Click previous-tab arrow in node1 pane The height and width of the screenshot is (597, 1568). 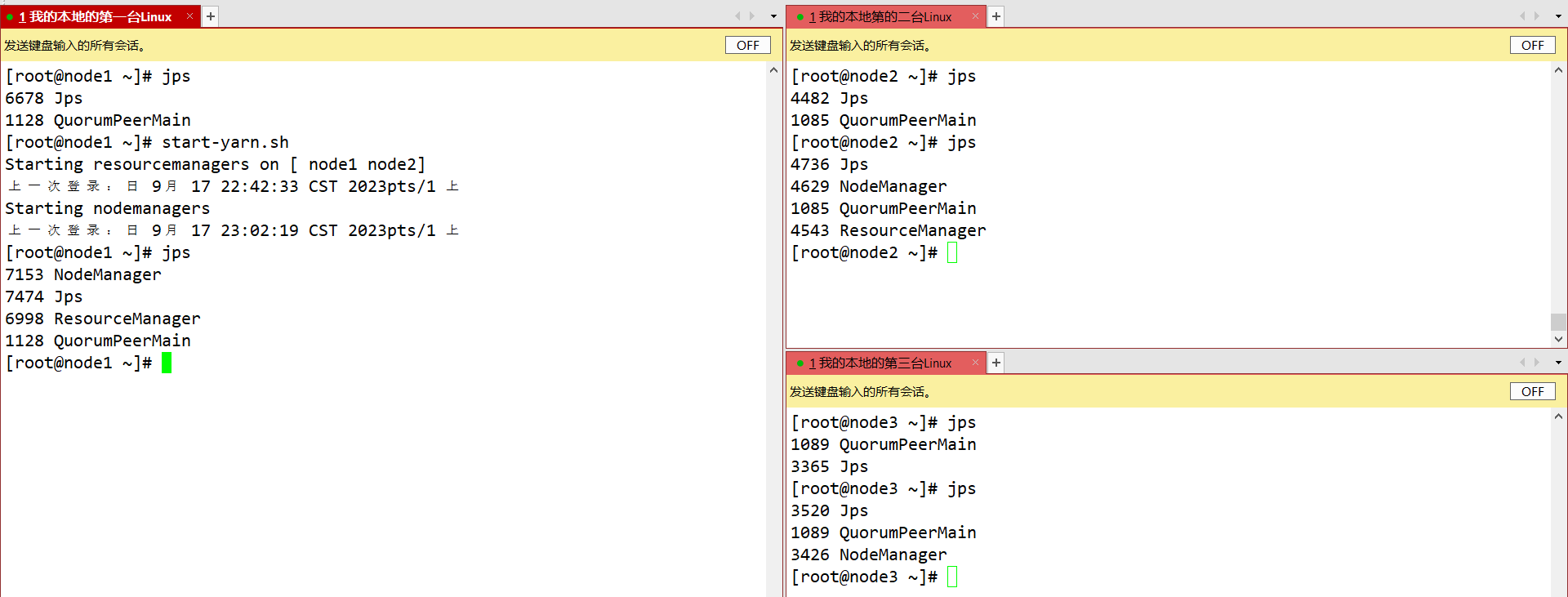737,16
